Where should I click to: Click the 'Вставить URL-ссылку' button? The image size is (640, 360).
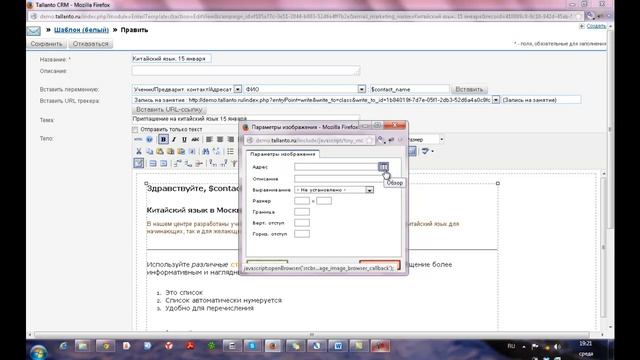point(169,109)
